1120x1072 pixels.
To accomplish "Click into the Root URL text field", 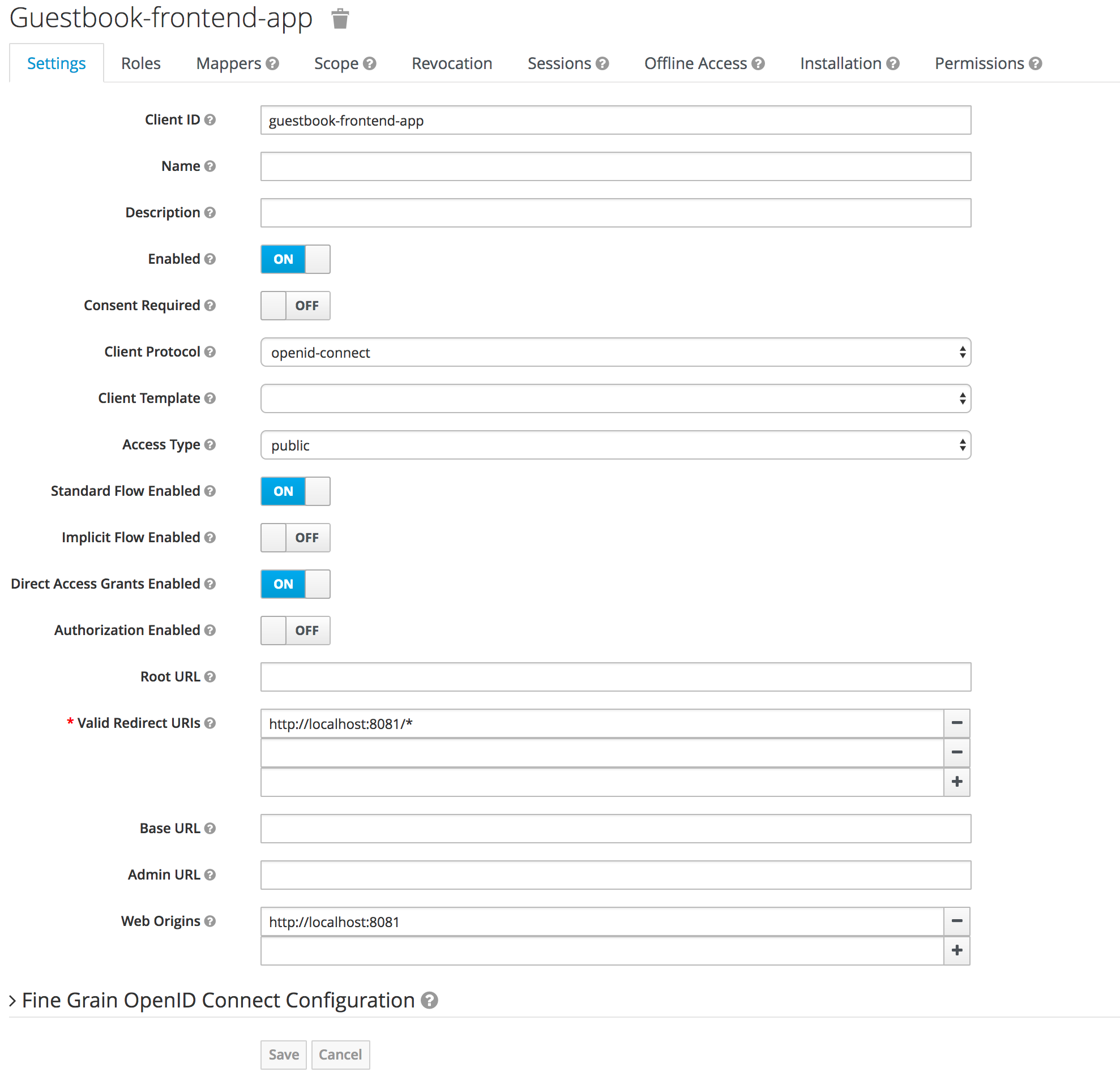I will [615, 677].
